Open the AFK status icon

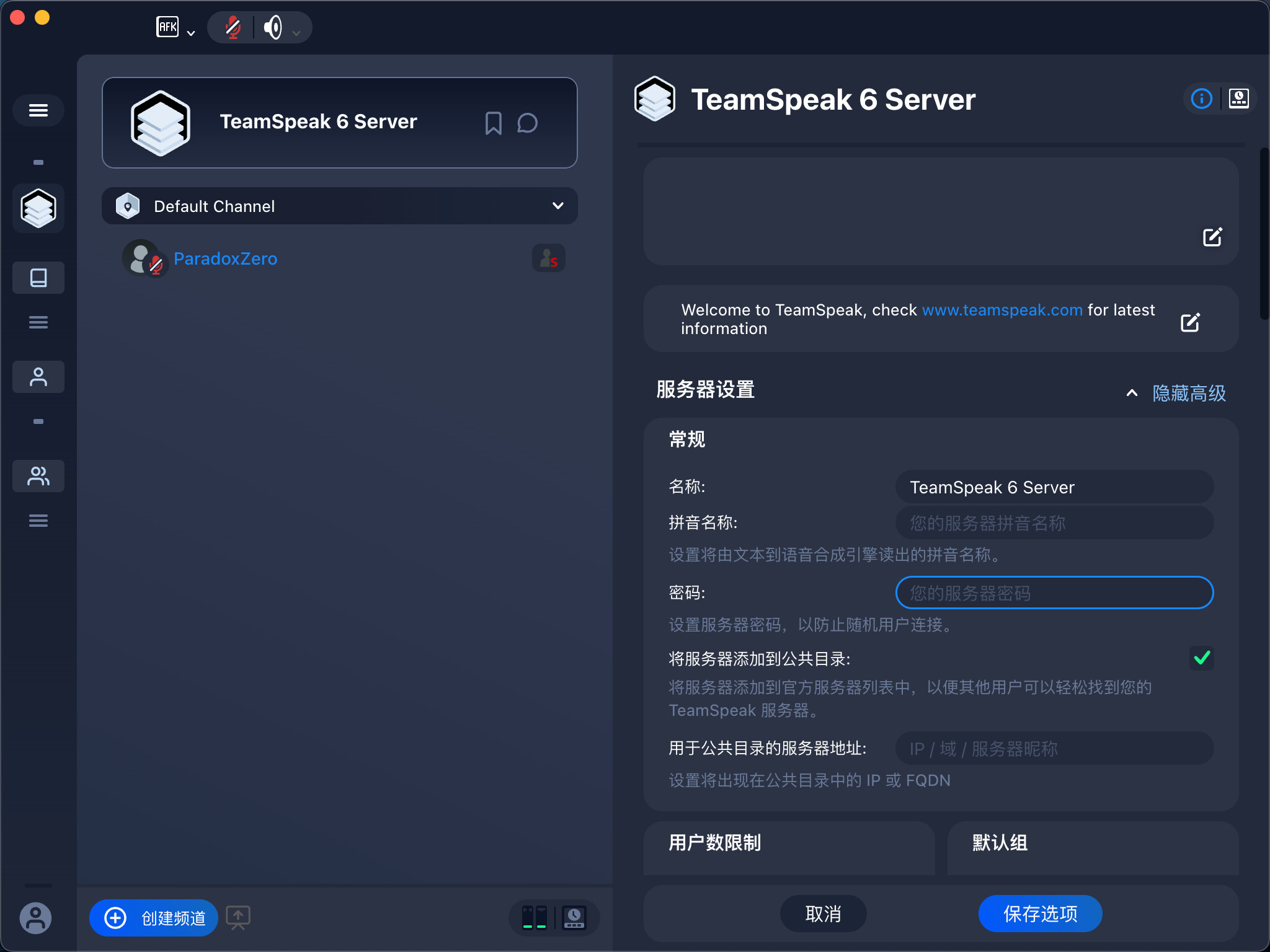[167, 27]
